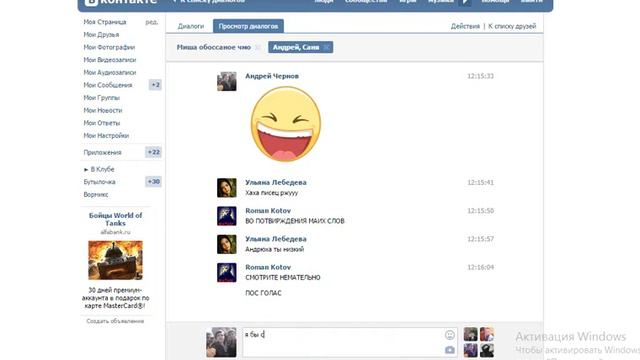Screen dimensions: 640x360
Task: Expand the 'В Клубе' sidebar entry
Action: pos(99,169)
